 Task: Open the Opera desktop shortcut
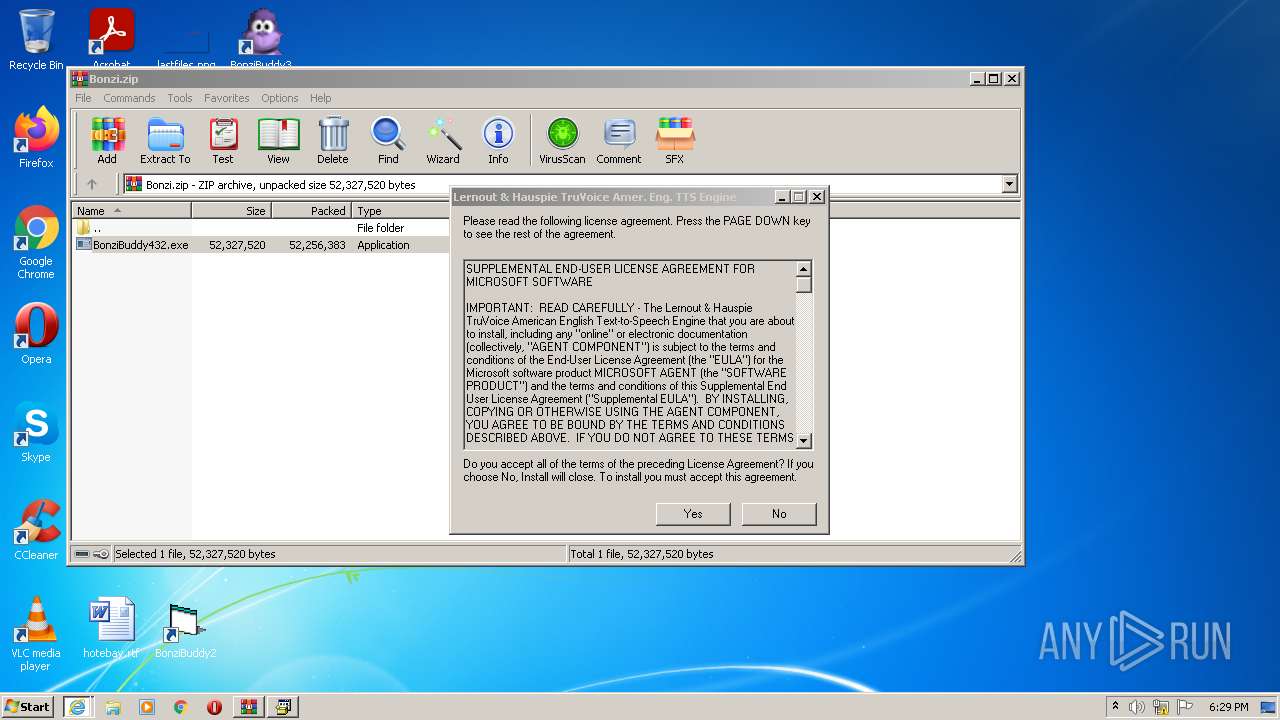tap(36, 334)
